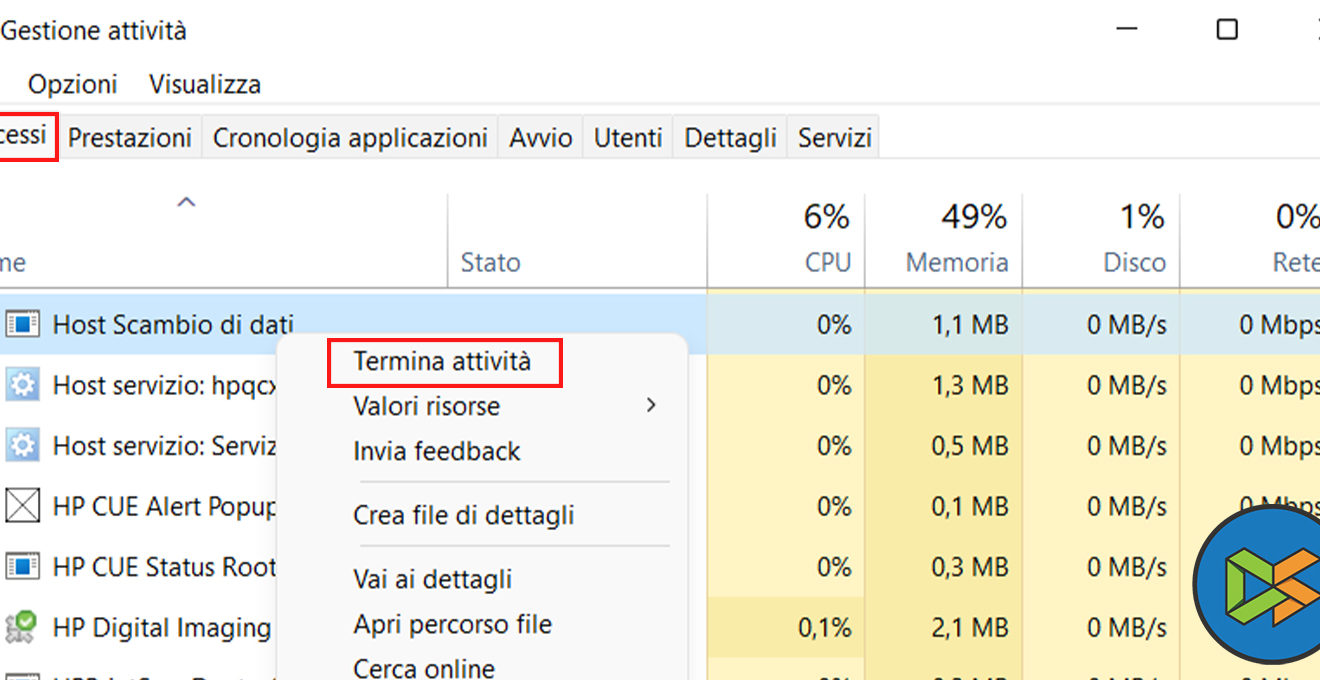The height and width of the screenshot is (680, 1320).
Task: Choose Apri percorso file from the menu
Action: pyautogui.click(x=452, y=624)
